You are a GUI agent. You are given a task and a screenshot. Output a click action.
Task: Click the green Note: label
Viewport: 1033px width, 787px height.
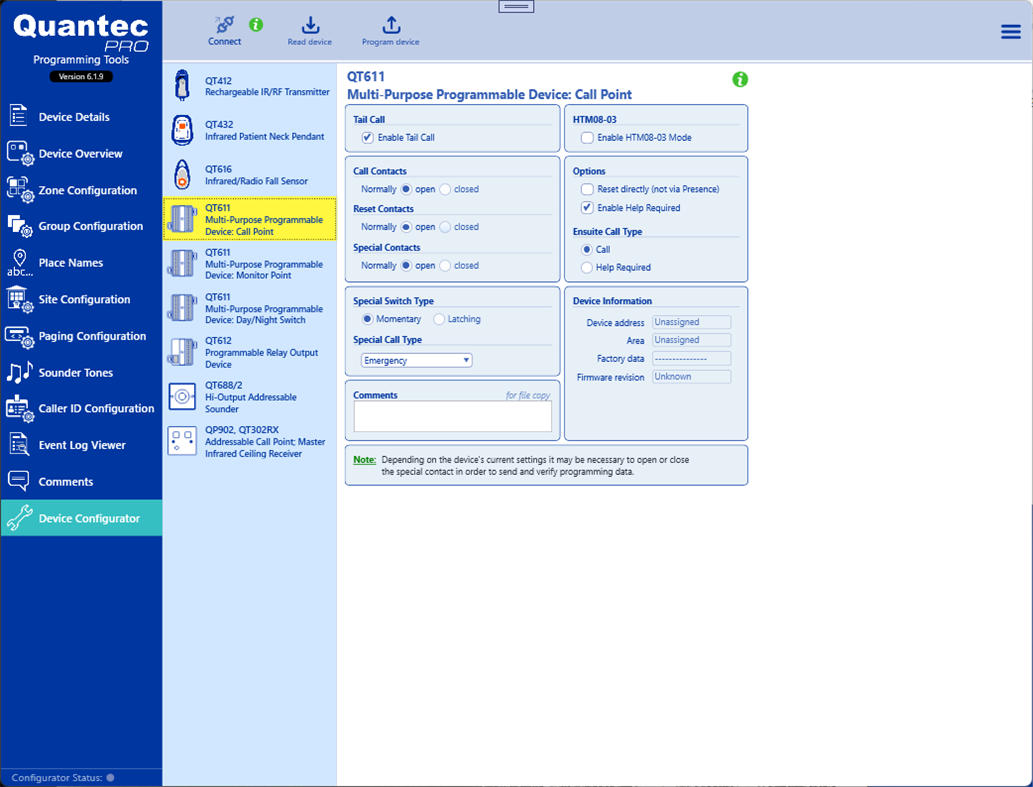tap(364, 460)
